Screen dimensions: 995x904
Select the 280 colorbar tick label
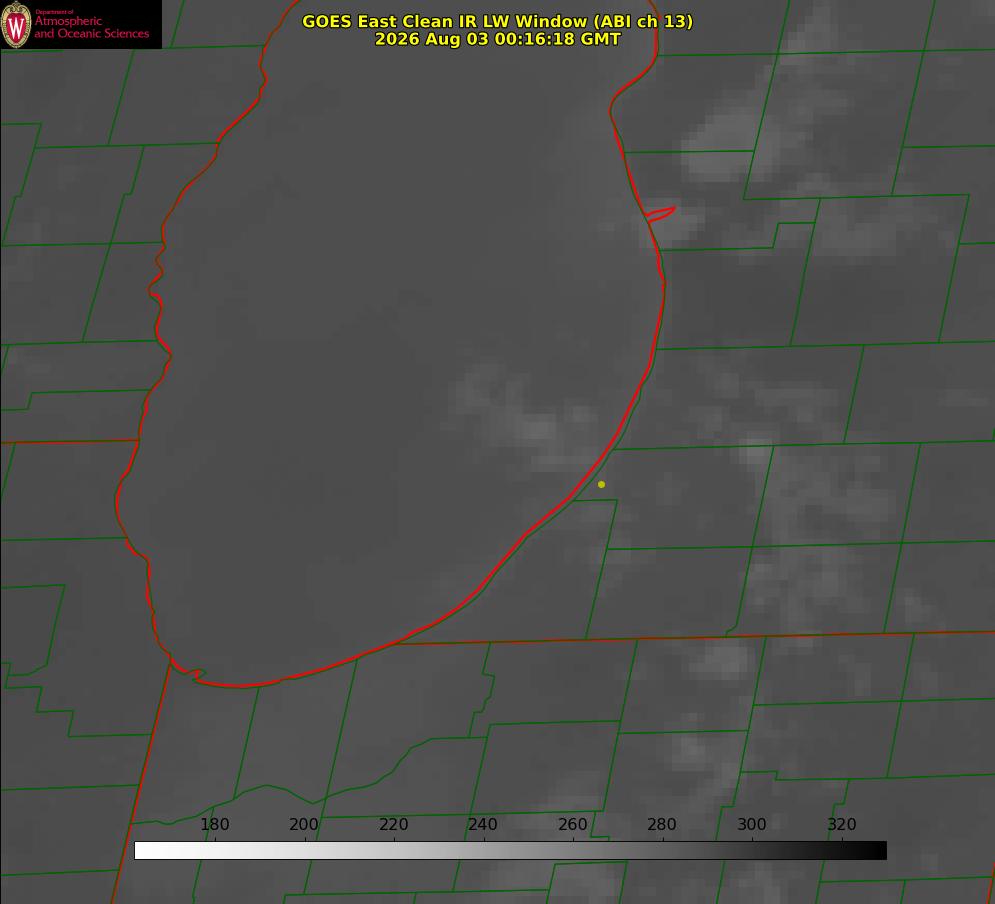[662, 824]
